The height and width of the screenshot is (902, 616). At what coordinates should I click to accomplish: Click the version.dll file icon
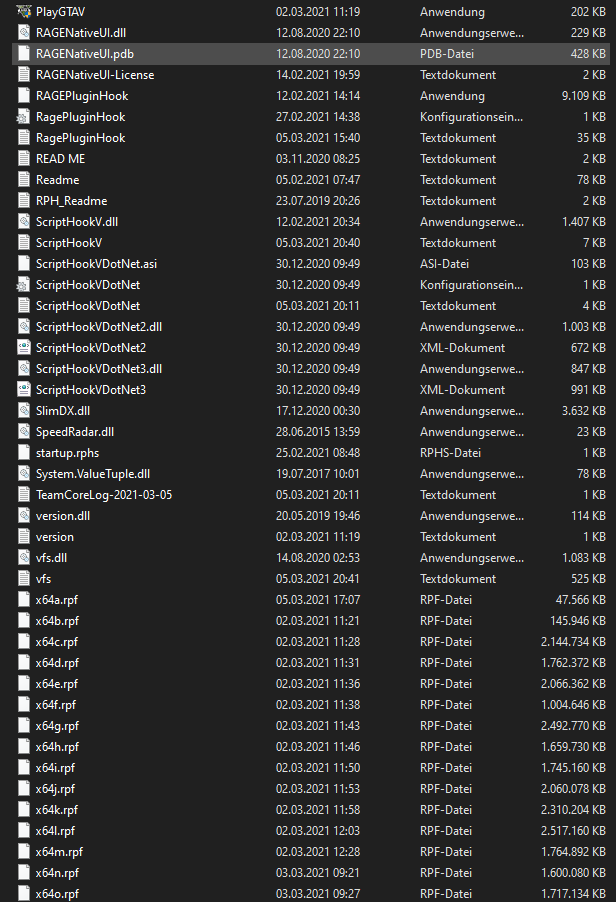[x=24, y=515]
